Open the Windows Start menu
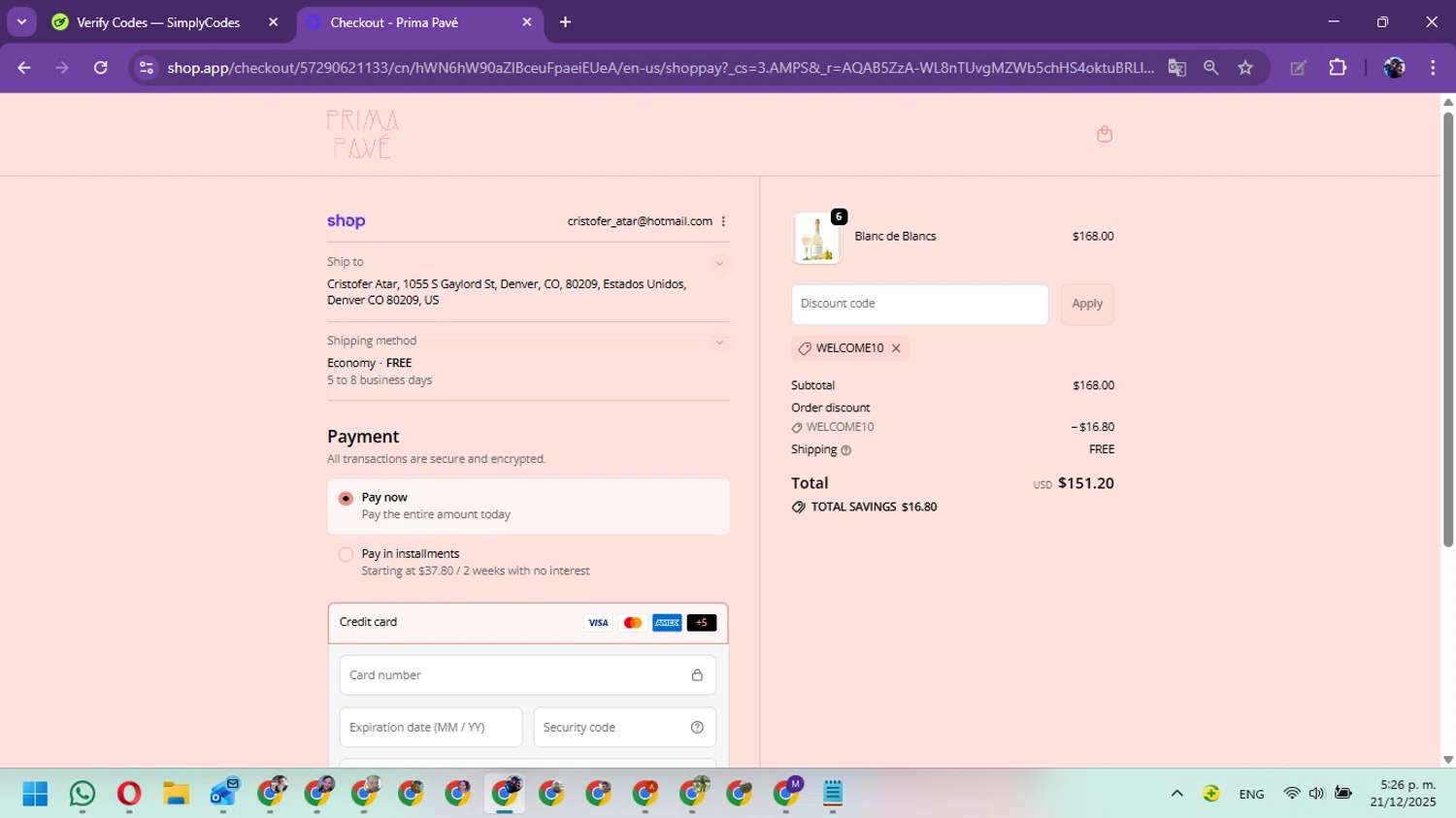 pos(35,794)
